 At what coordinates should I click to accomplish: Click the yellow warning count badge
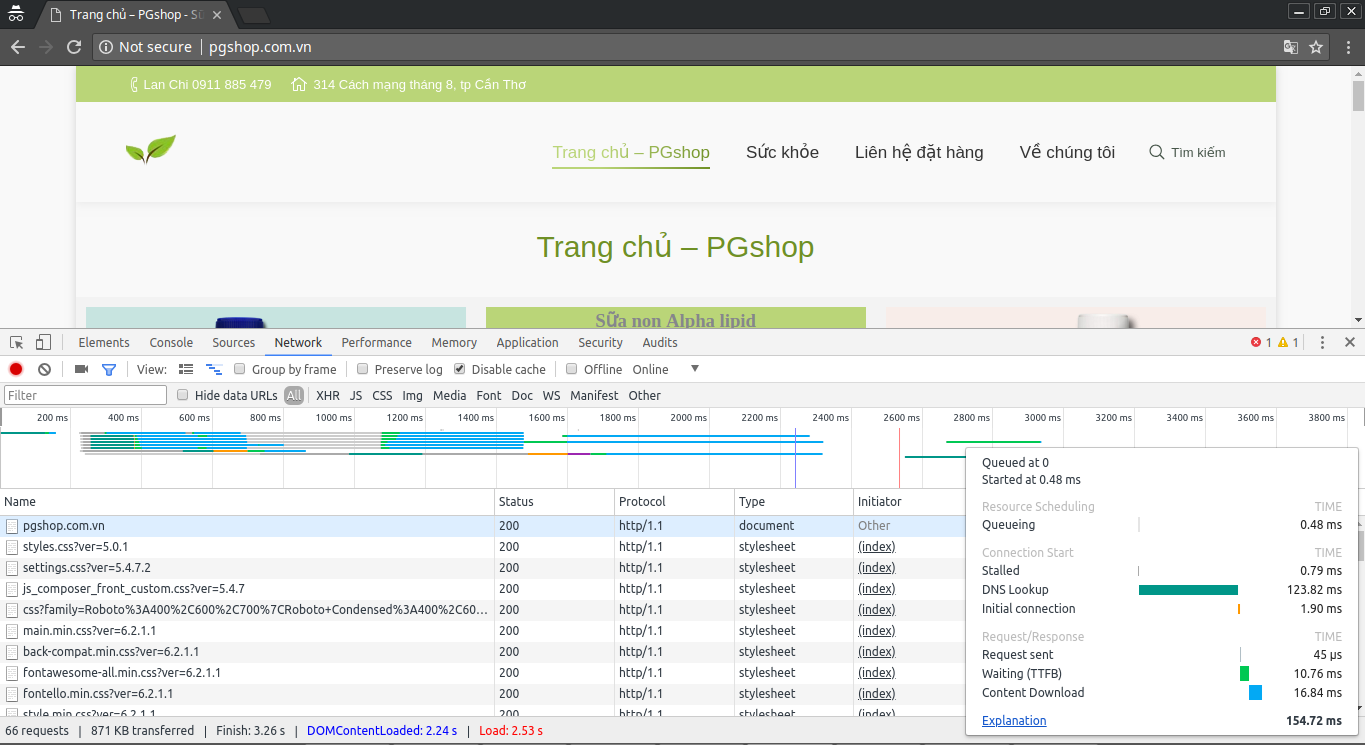click(1288, 342)
